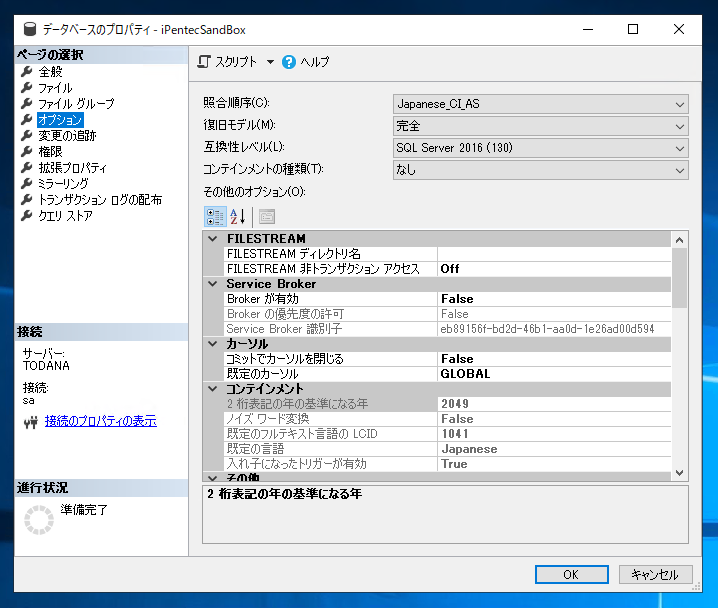Select the Broker の優先度の許可 row
The height and width of the screenshot is (608, 718).
pyautogui.click(x=448, y=314)
